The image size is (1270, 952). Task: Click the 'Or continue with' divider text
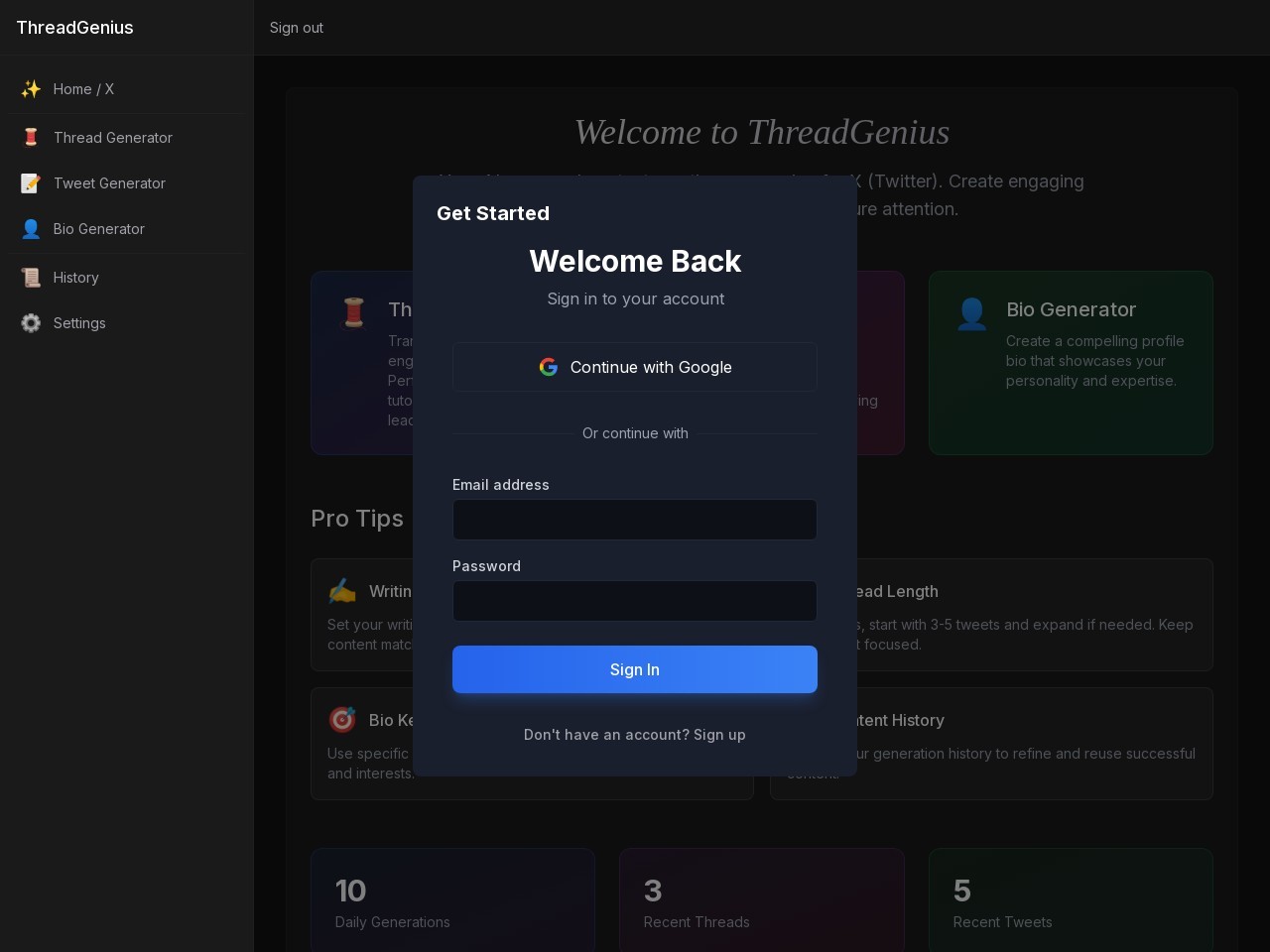click(x=635, y=433)
